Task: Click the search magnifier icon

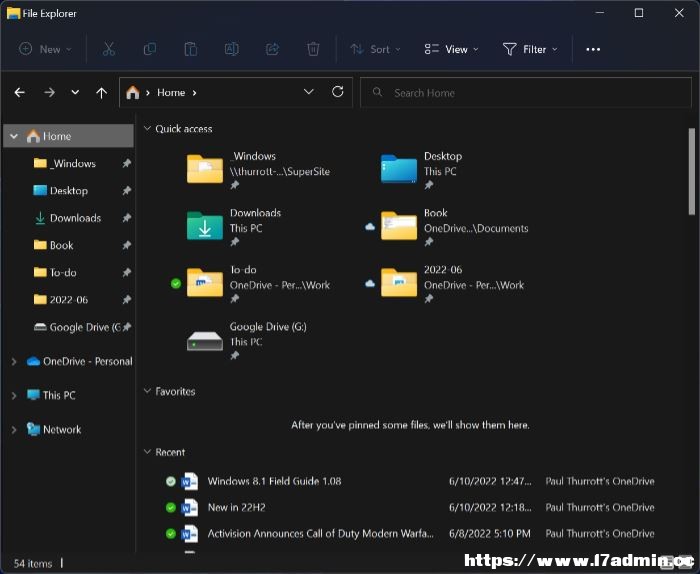Action: pos(377,92)
